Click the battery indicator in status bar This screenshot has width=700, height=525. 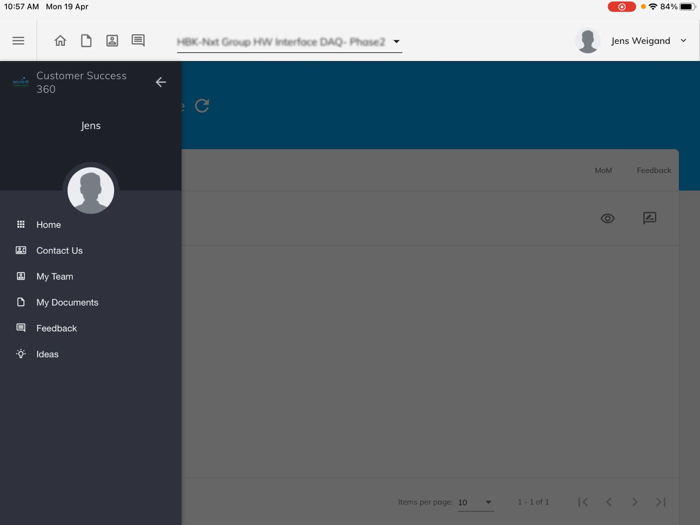pos(688,7)
